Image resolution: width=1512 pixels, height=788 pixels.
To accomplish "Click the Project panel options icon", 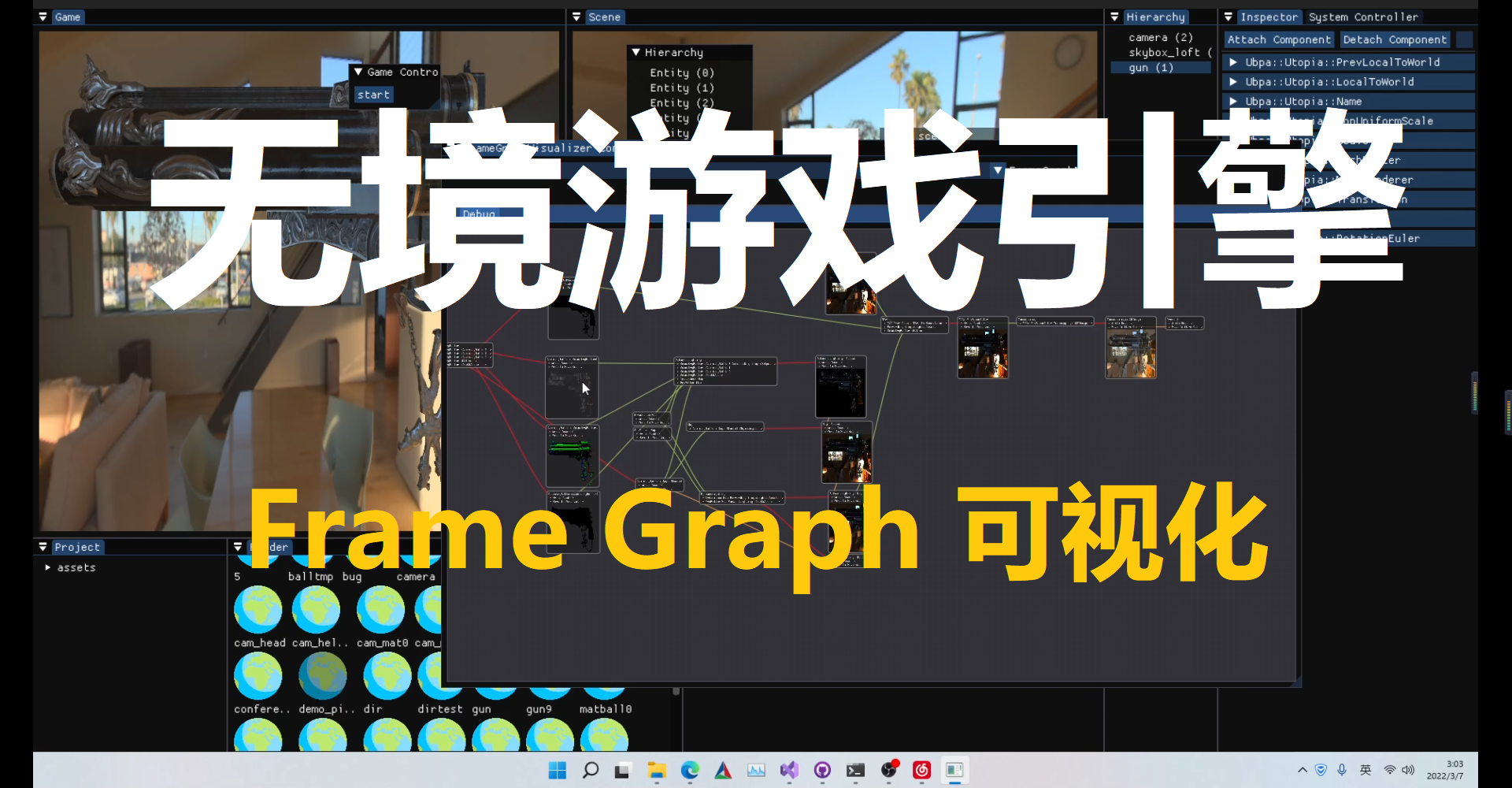I will (43, 546).
